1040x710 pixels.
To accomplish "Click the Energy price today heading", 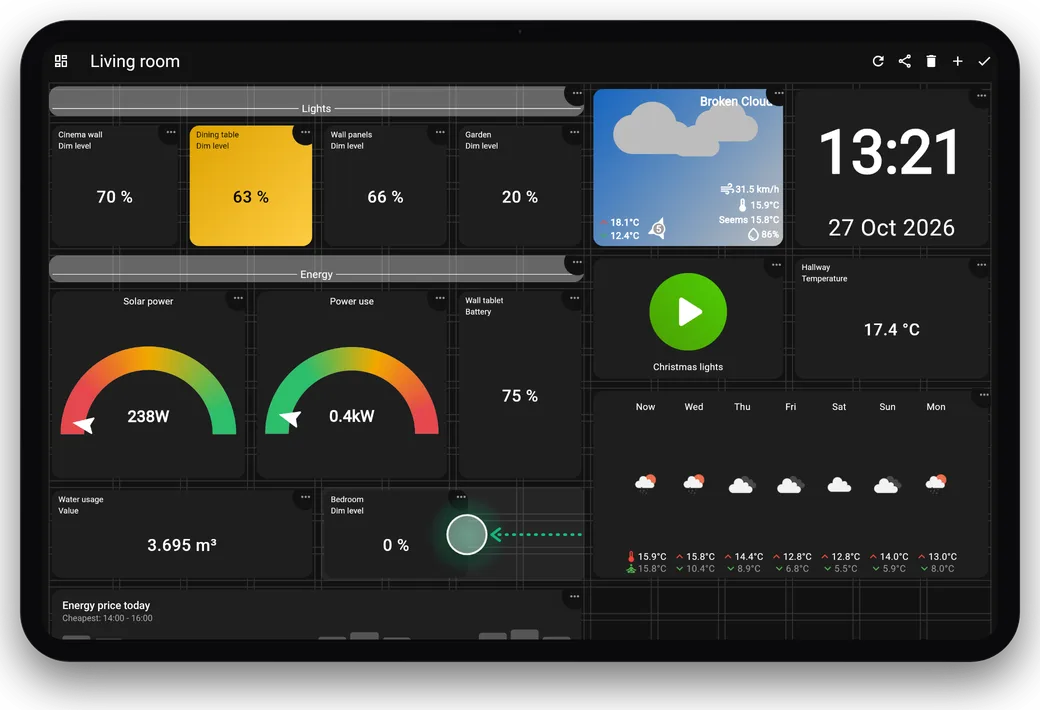I will pos(106,605).
